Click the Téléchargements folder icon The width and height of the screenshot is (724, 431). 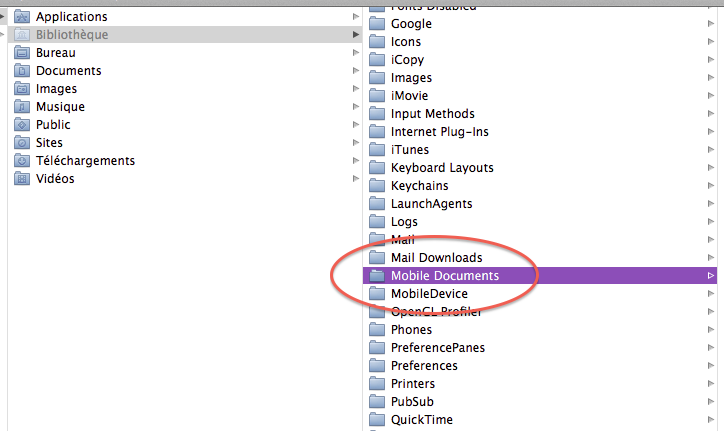[22, 161]
